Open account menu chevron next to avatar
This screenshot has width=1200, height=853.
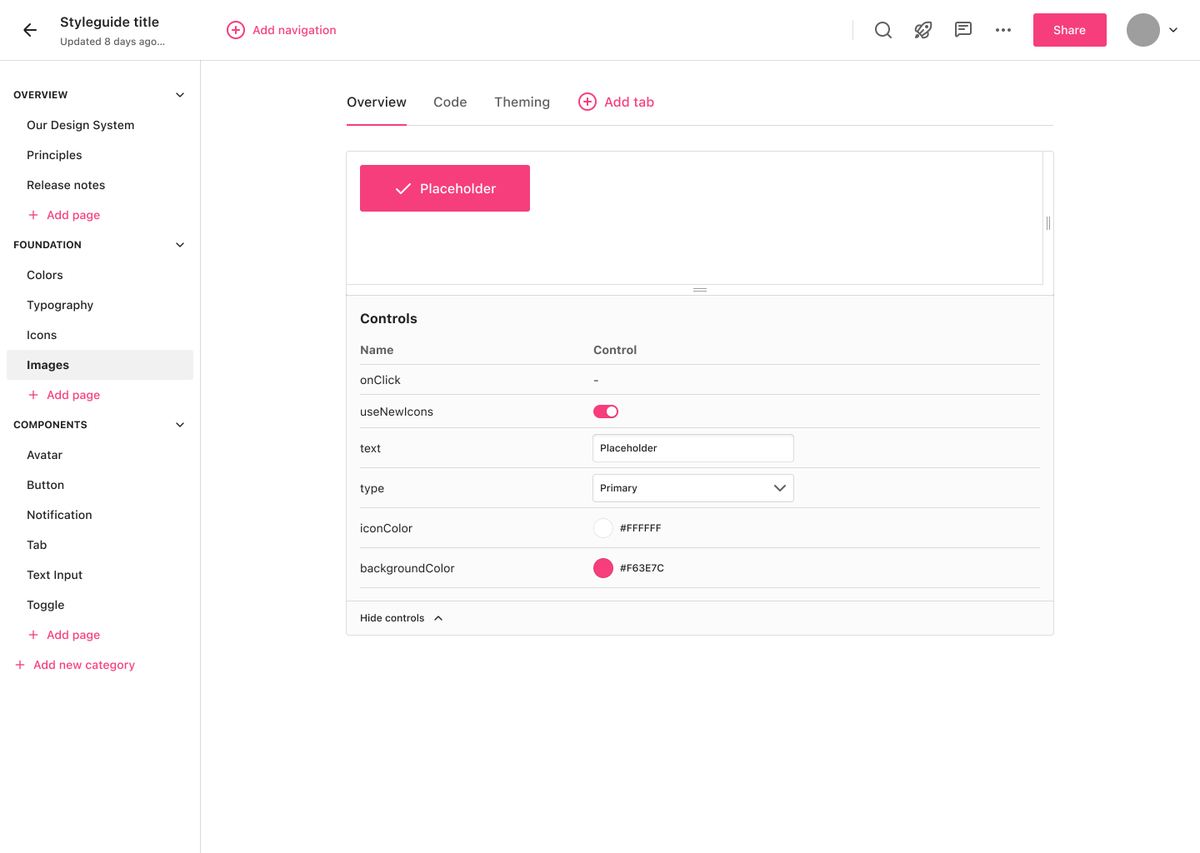1174,30
